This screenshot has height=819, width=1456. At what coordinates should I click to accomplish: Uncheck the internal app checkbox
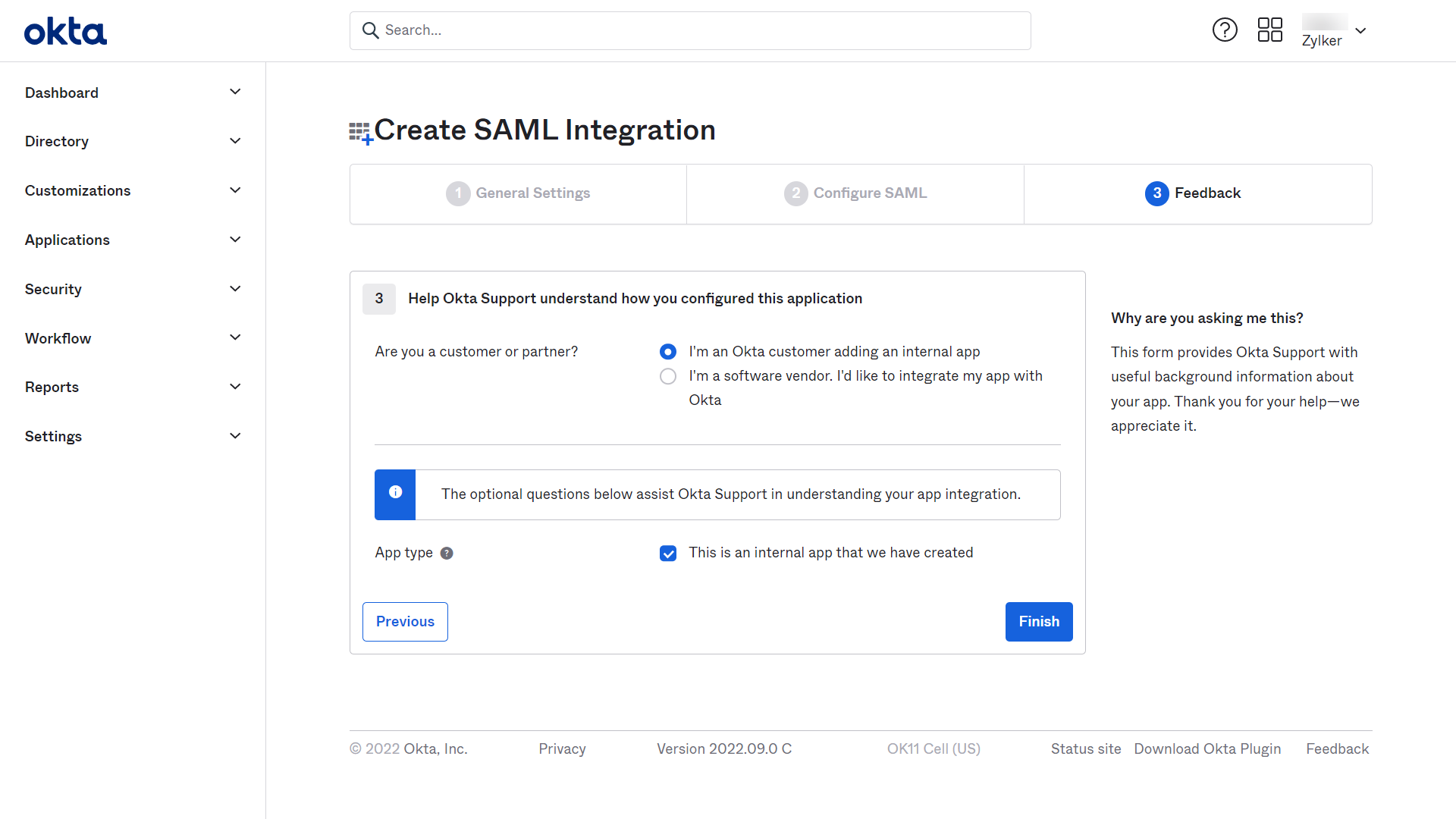pyautogui.click(x=667, y=554)
